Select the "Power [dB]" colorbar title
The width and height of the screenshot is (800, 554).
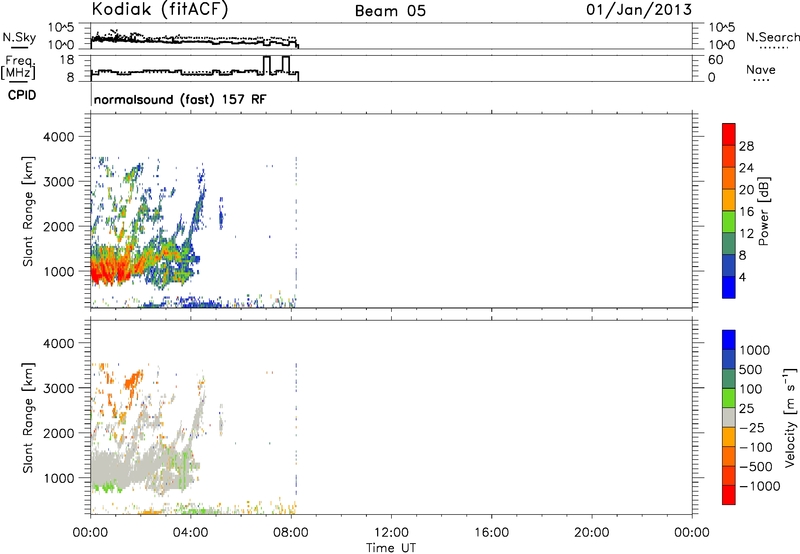(763, 211)
